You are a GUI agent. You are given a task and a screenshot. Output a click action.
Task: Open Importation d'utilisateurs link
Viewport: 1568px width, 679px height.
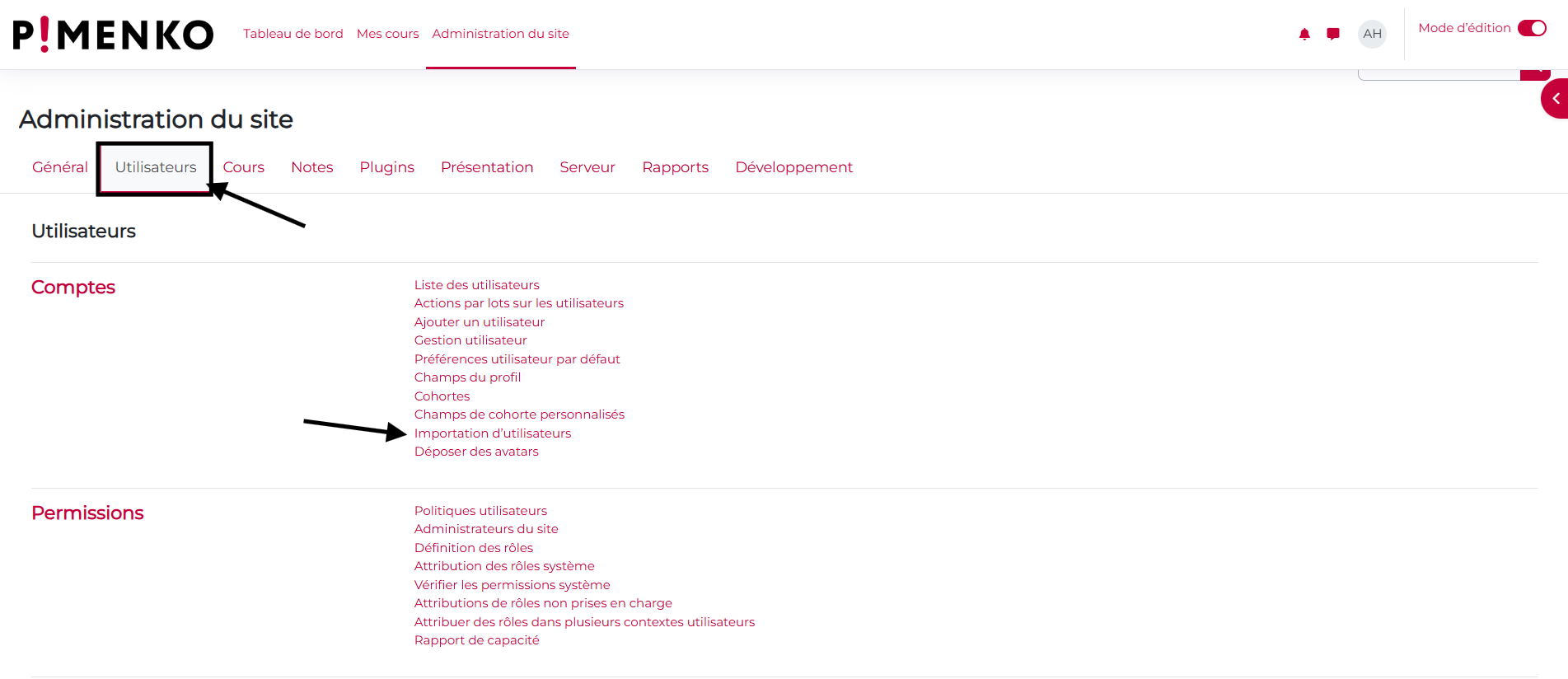point(492,433)
